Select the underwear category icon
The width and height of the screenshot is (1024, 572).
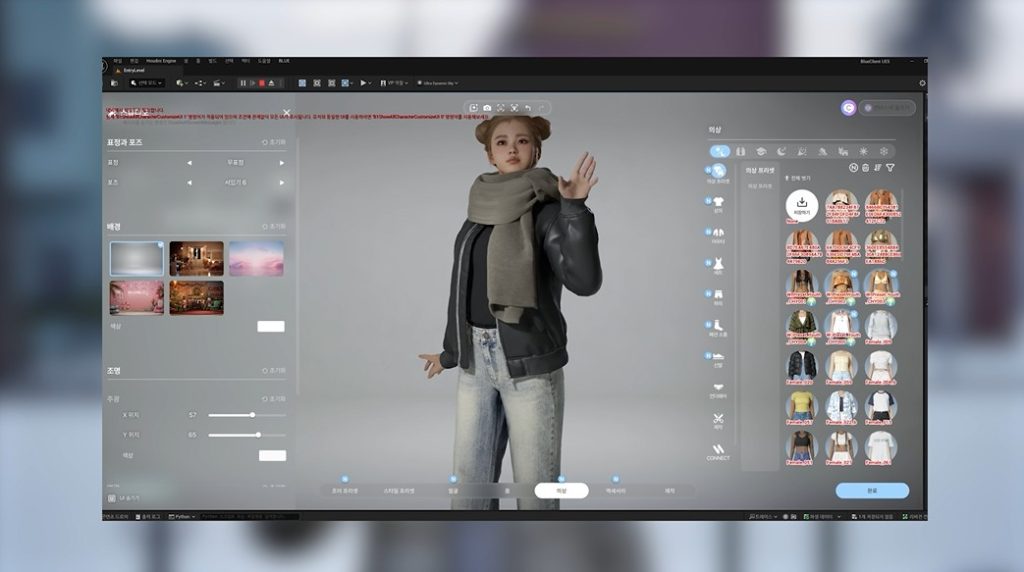point(718,388)
